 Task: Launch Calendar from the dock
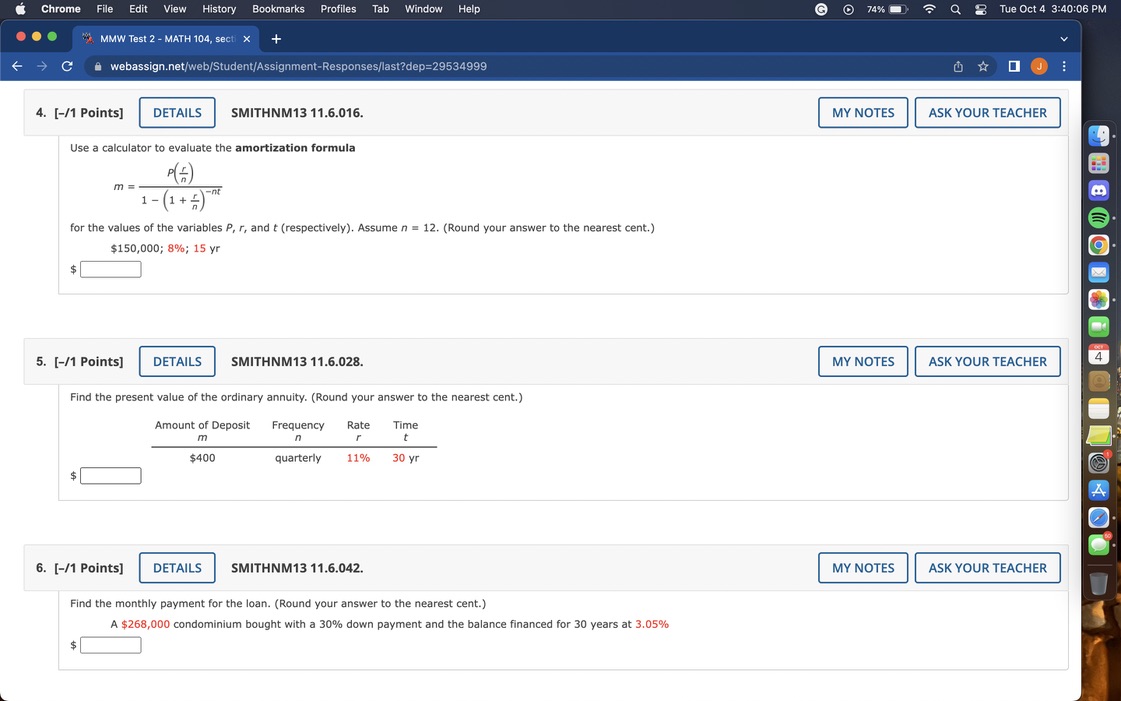coord(1099,353)
